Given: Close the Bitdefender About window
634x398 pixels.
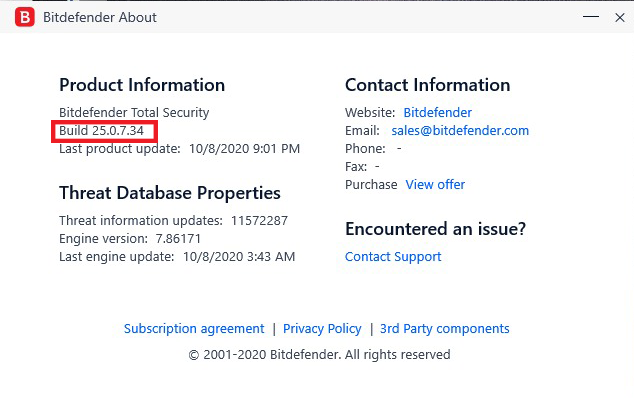Looking at the screenshot, I should [x=620, y=17].
